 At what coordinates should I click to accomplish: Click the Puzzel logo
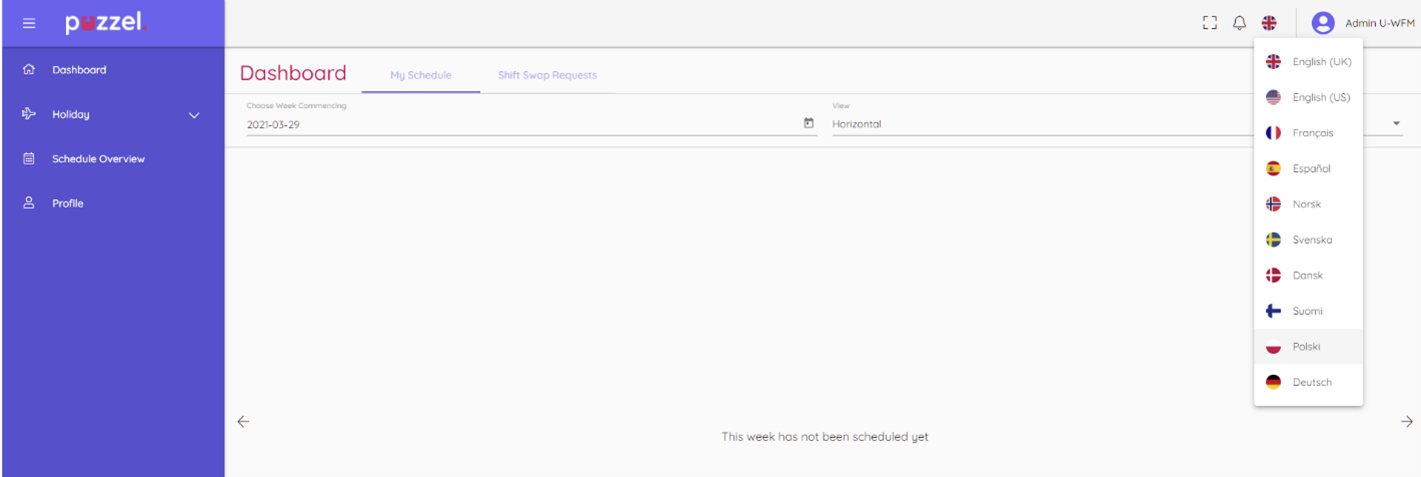click(x=105, y=23)
